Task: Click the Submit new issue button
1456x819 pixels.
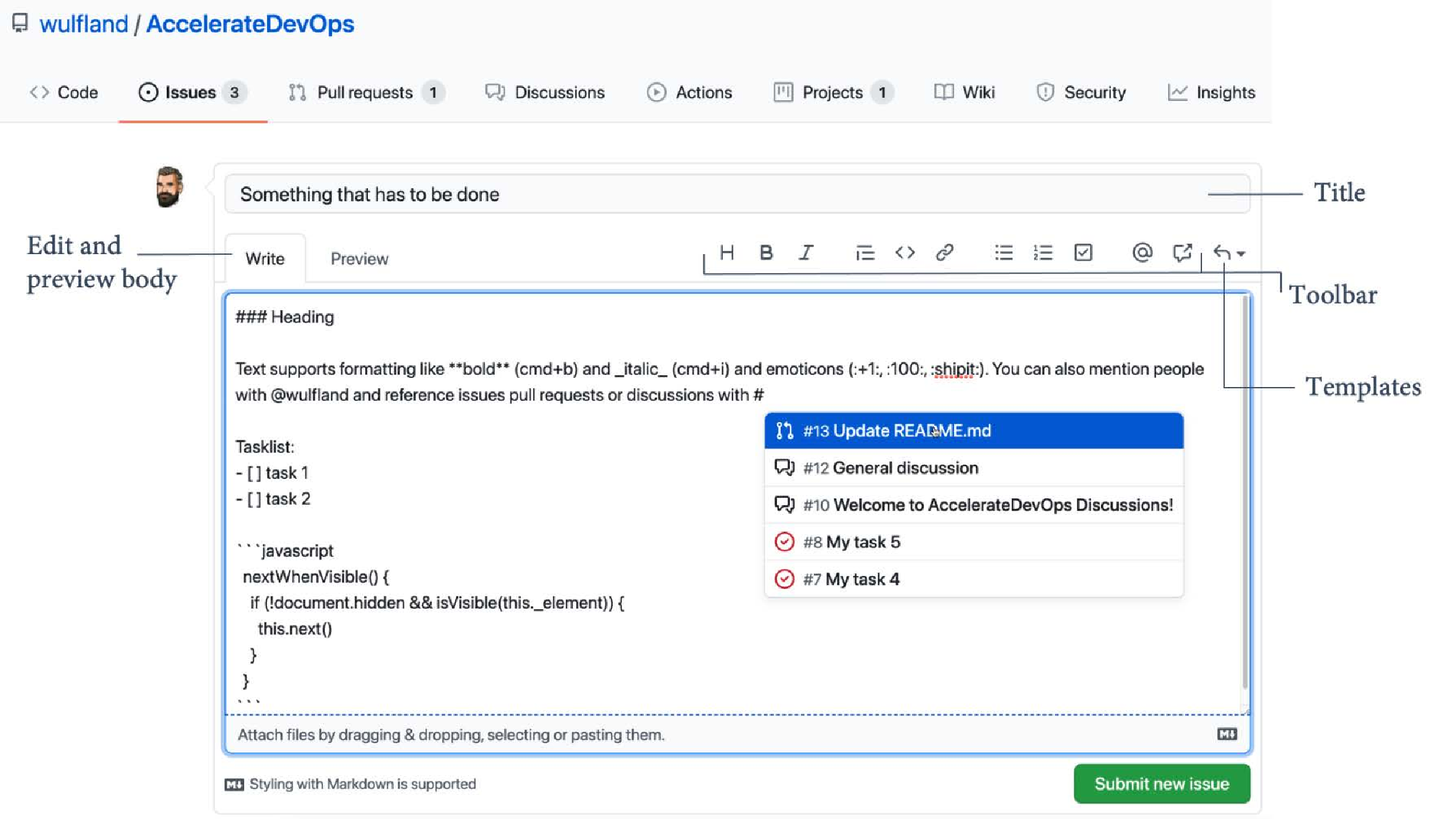Action: [x=1162, y=784]
